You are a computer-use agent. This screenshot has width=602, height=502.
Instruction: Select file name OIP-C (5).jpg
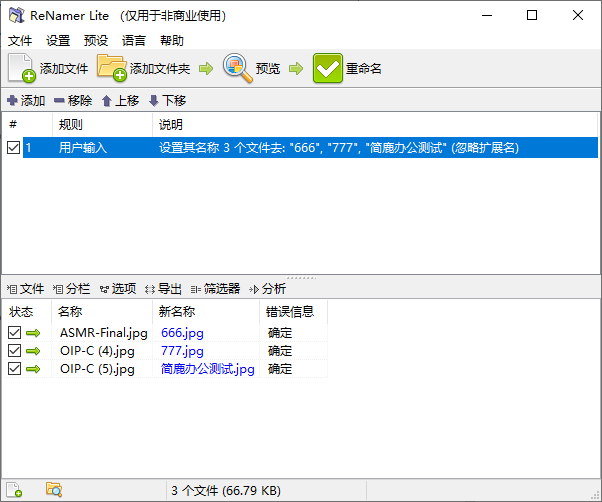tap(97, 369)
